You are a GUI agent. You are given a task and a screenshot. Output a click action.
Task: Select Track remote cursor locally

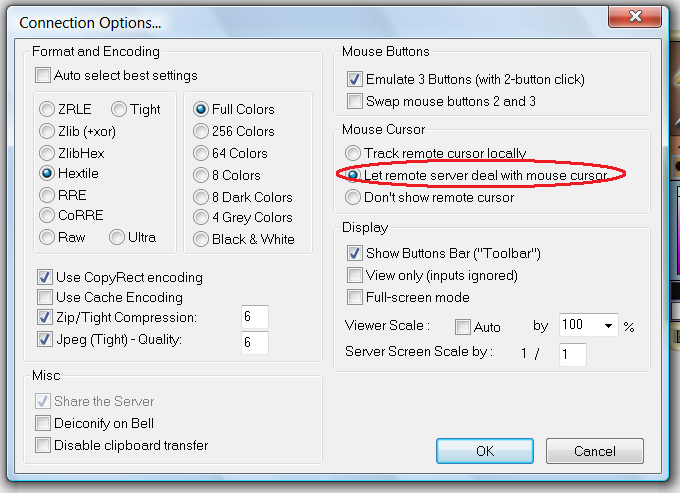coord(352,153)
